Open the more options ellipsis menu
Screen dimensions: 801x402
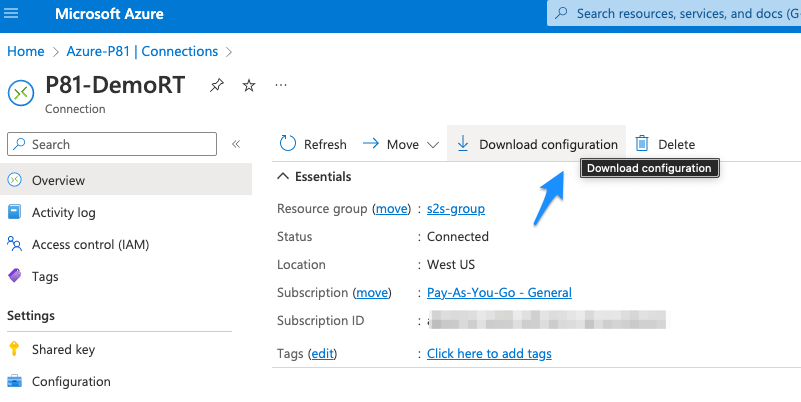[281, 85]
